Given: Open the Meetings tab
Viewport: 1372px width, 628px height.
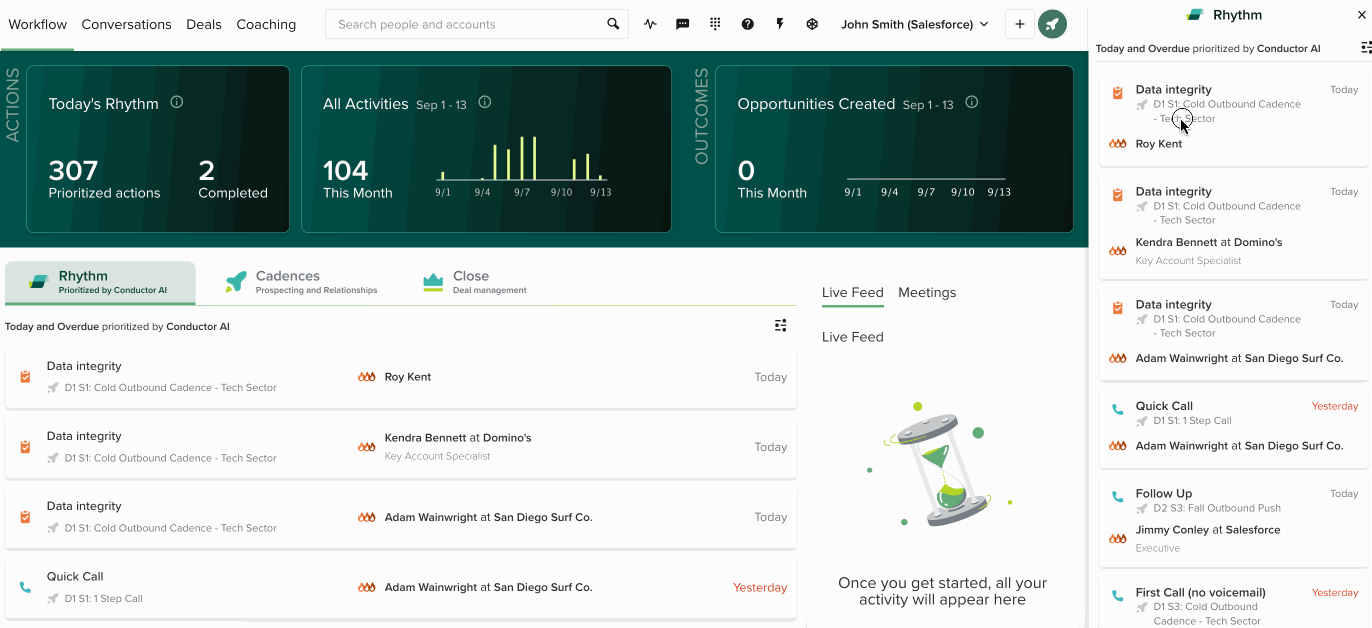Looking at the screenshot, I should (926, 292).
